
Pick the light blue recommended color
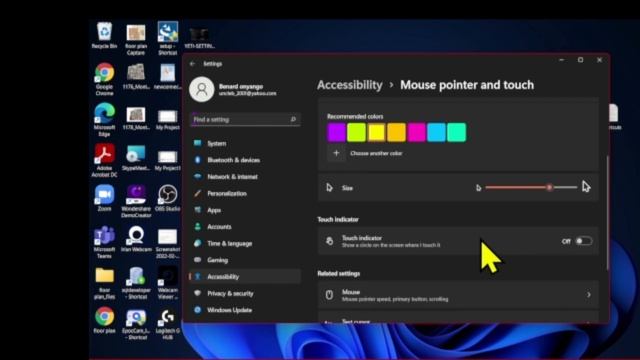(436, 133)
